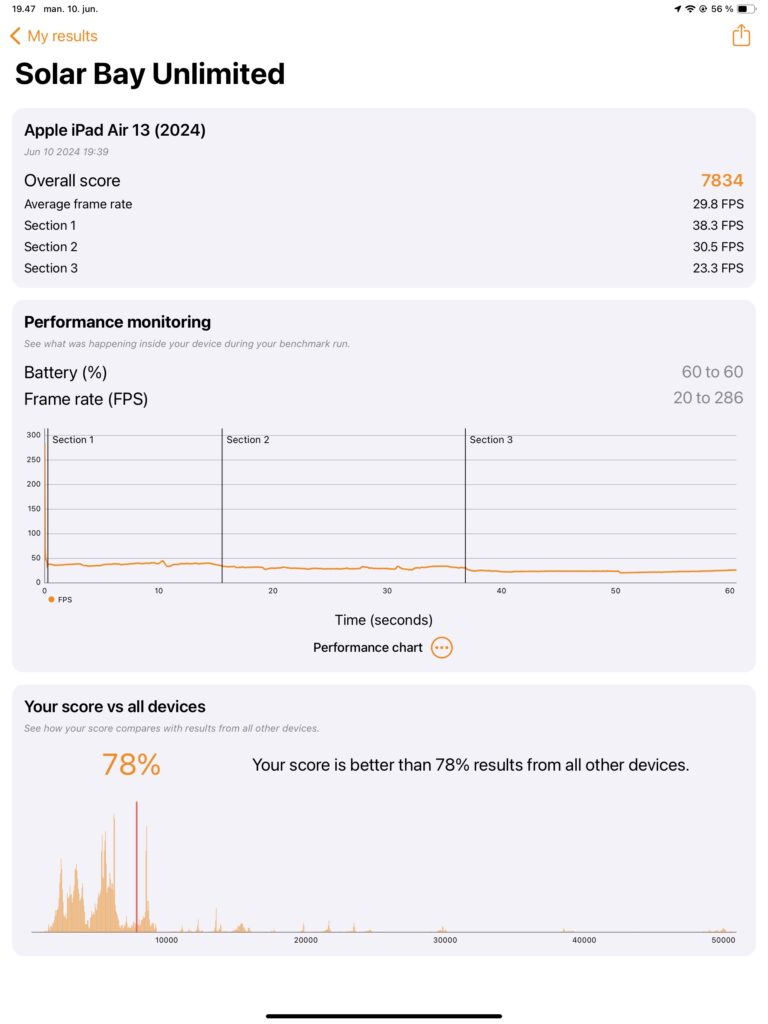The width and height of the screenshot is (768, 1024).
Task: Tap the location arrow status icon
Action: (678, 9)
